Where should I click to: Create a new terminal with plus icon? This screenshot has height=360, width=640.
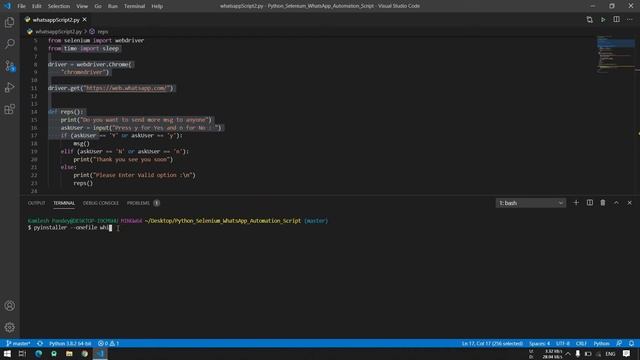tap(576, 203)
